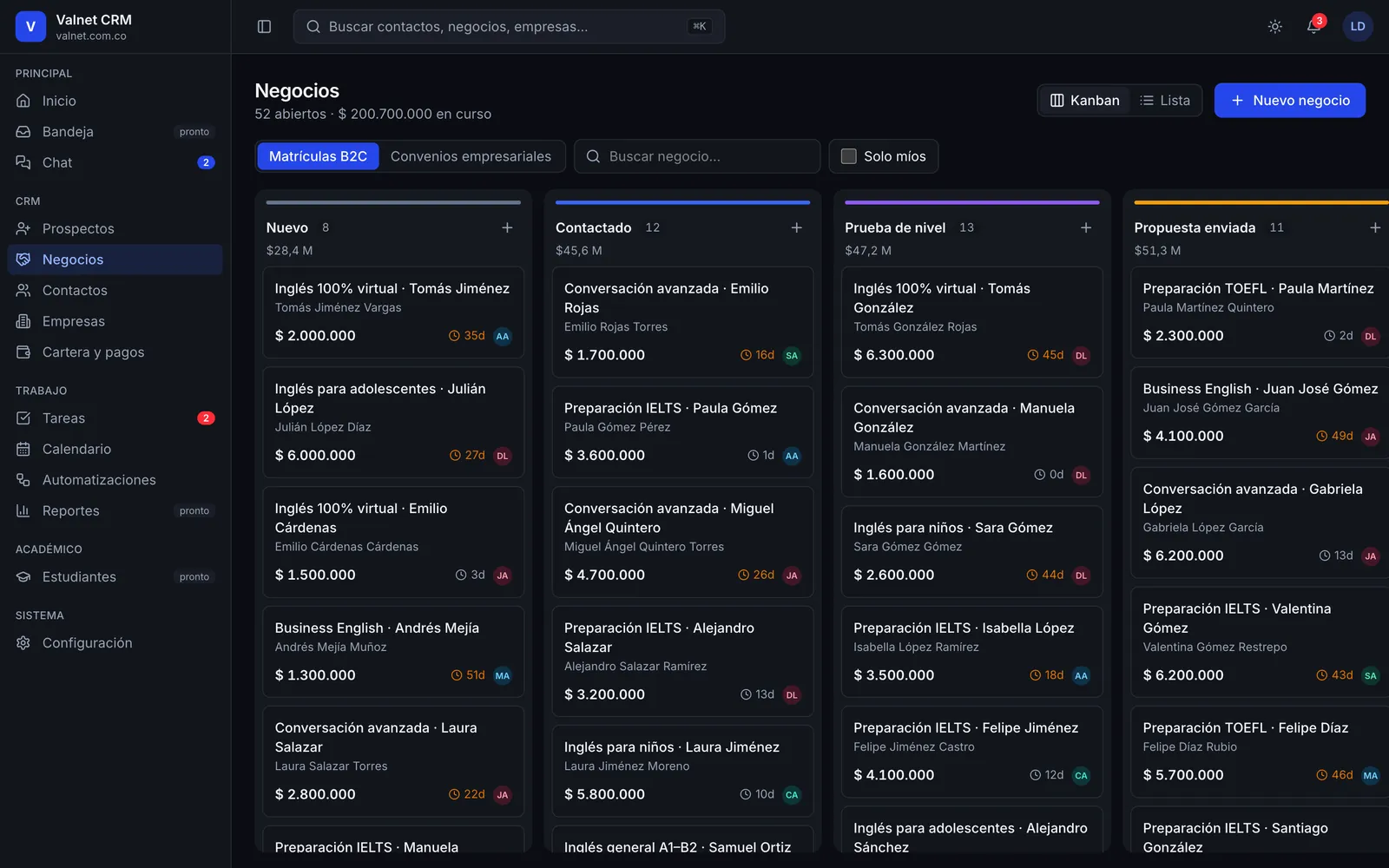Image resolution: width=1389 pixels, height=868 pixels.
Task: Toggle the sidebar panel icon
Action: coord(265,27)
